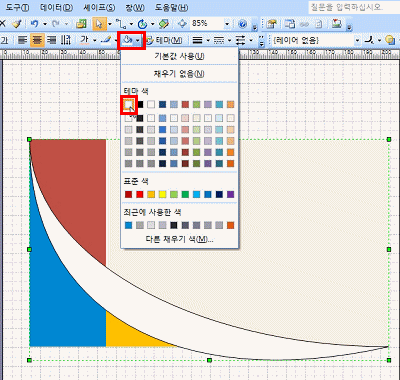Screen dimensions: 400x380
Task: Expand the line pattern dropdown arrow
Action: tap(229, 41)
